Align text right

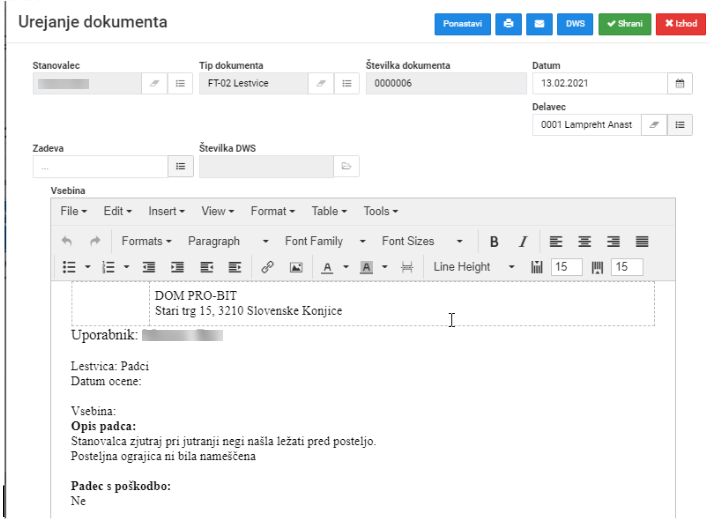[x=613, y=242]
